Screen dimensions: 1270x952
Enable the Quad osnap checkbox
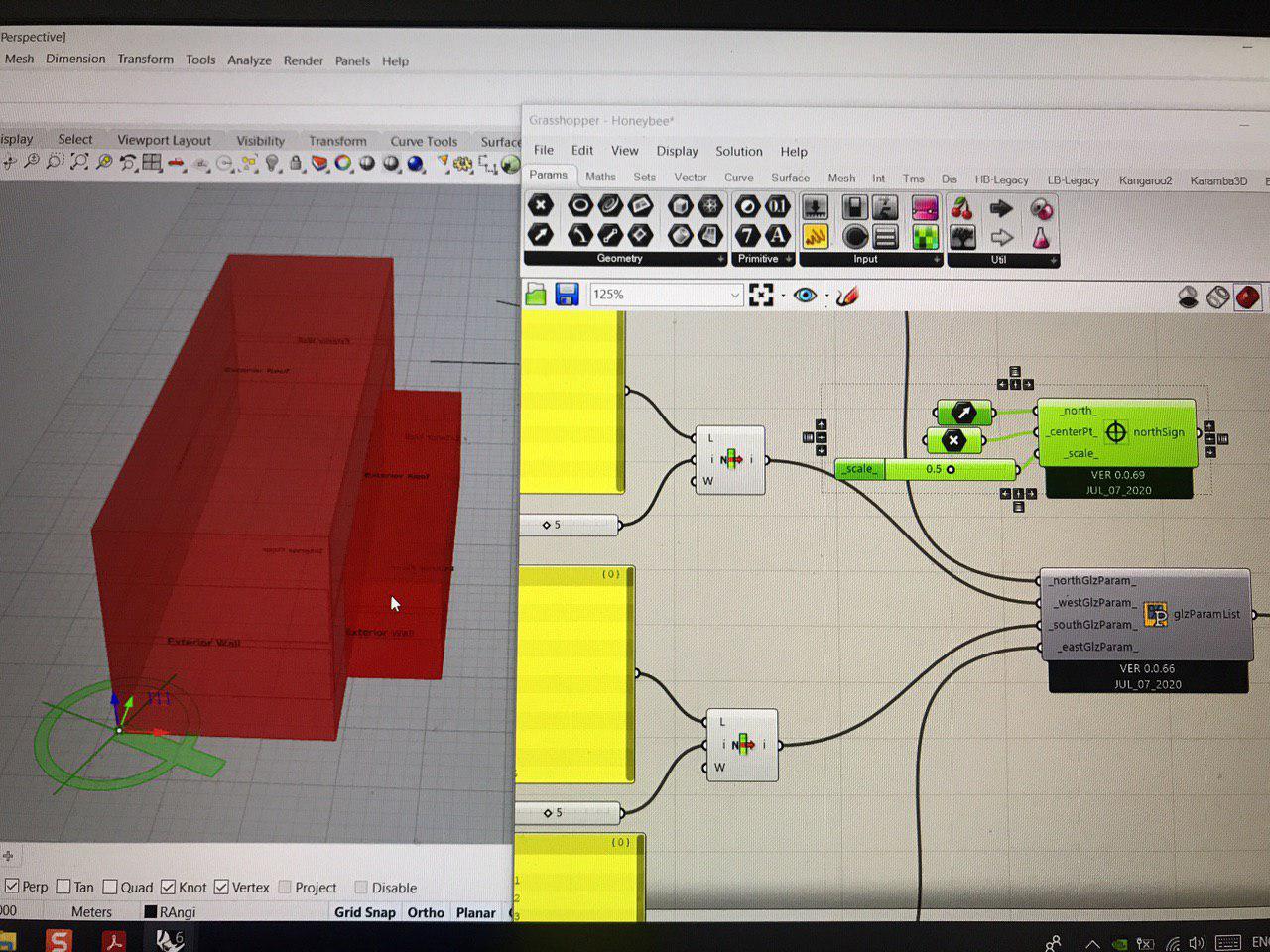point(110,887)
